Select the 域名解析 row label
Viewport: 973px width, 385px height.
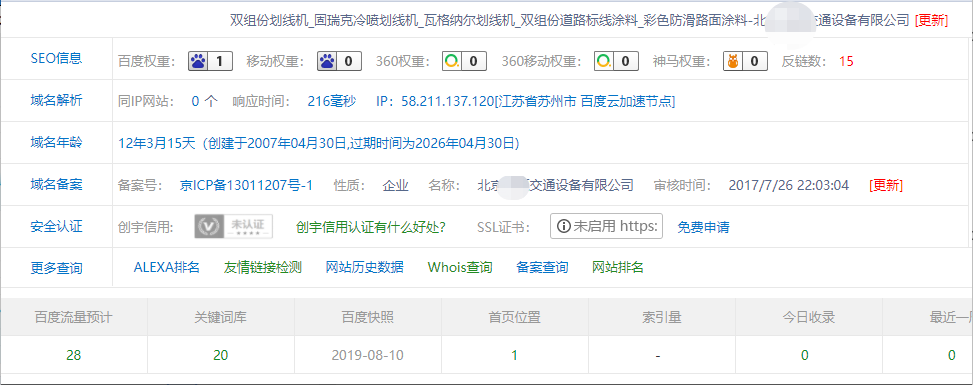pos(56,101)
